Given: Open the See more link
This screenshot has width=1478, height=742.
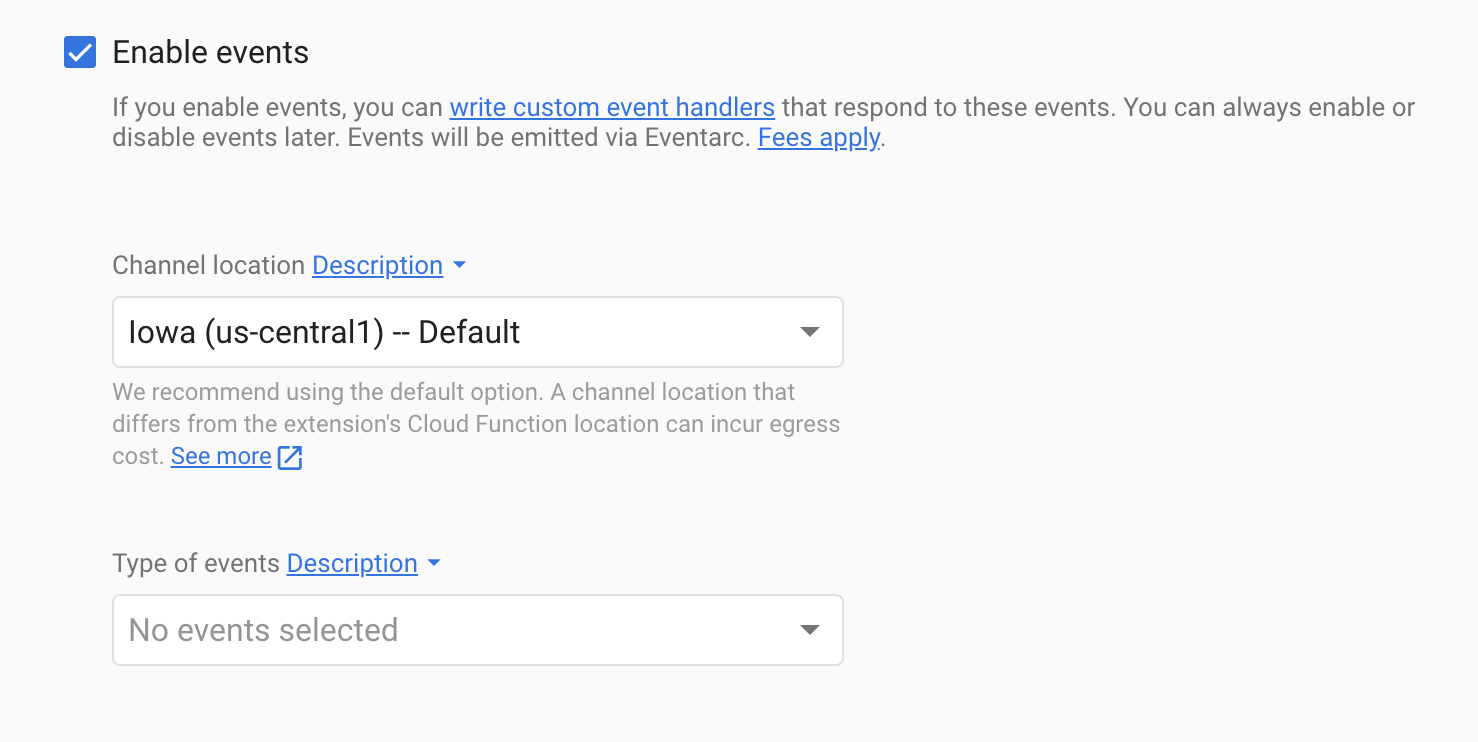Looking at the screenshot, I should (x=221, y=456).
